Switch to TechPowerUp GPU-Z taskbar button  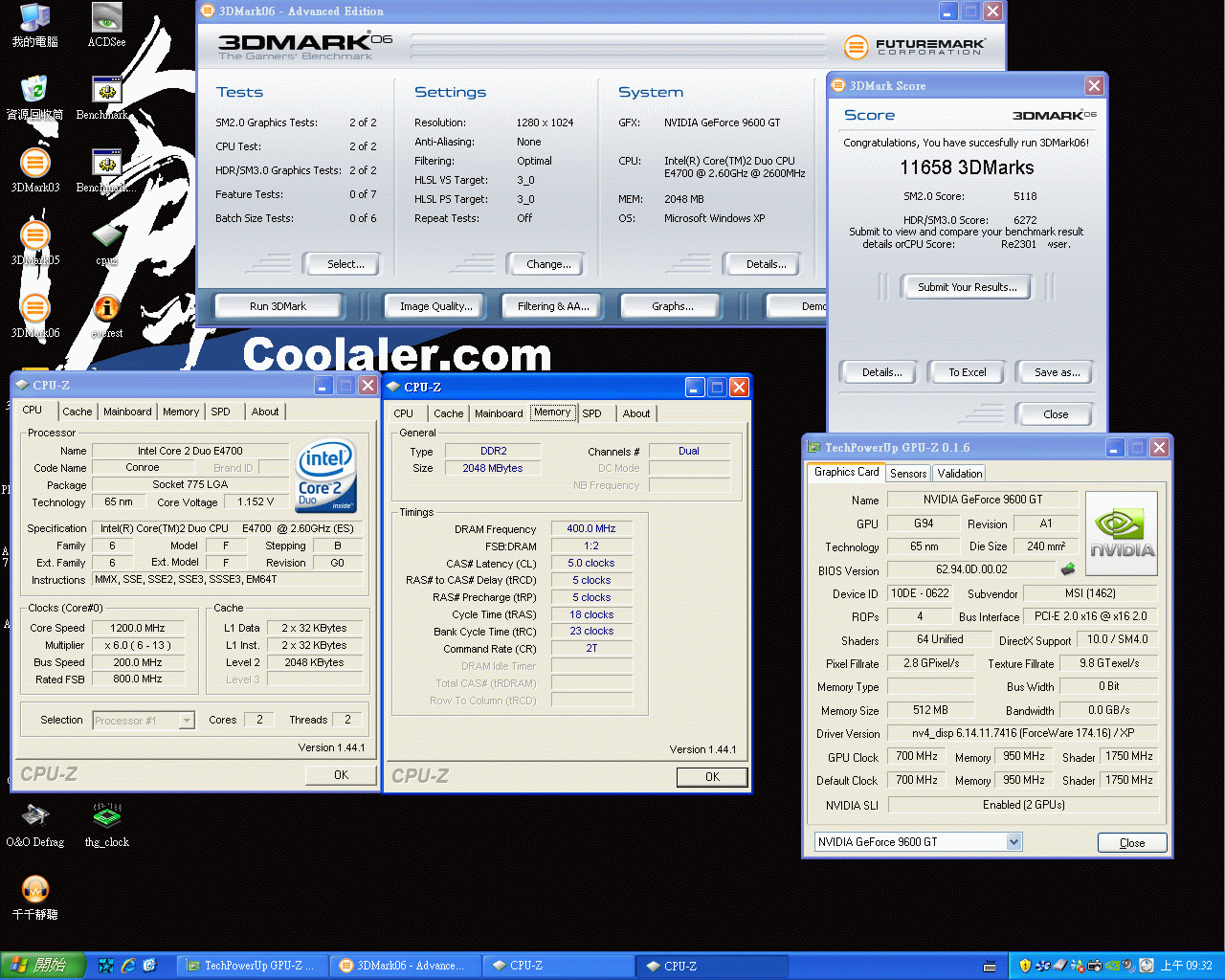pyautogui.click(x=250, y=966)
